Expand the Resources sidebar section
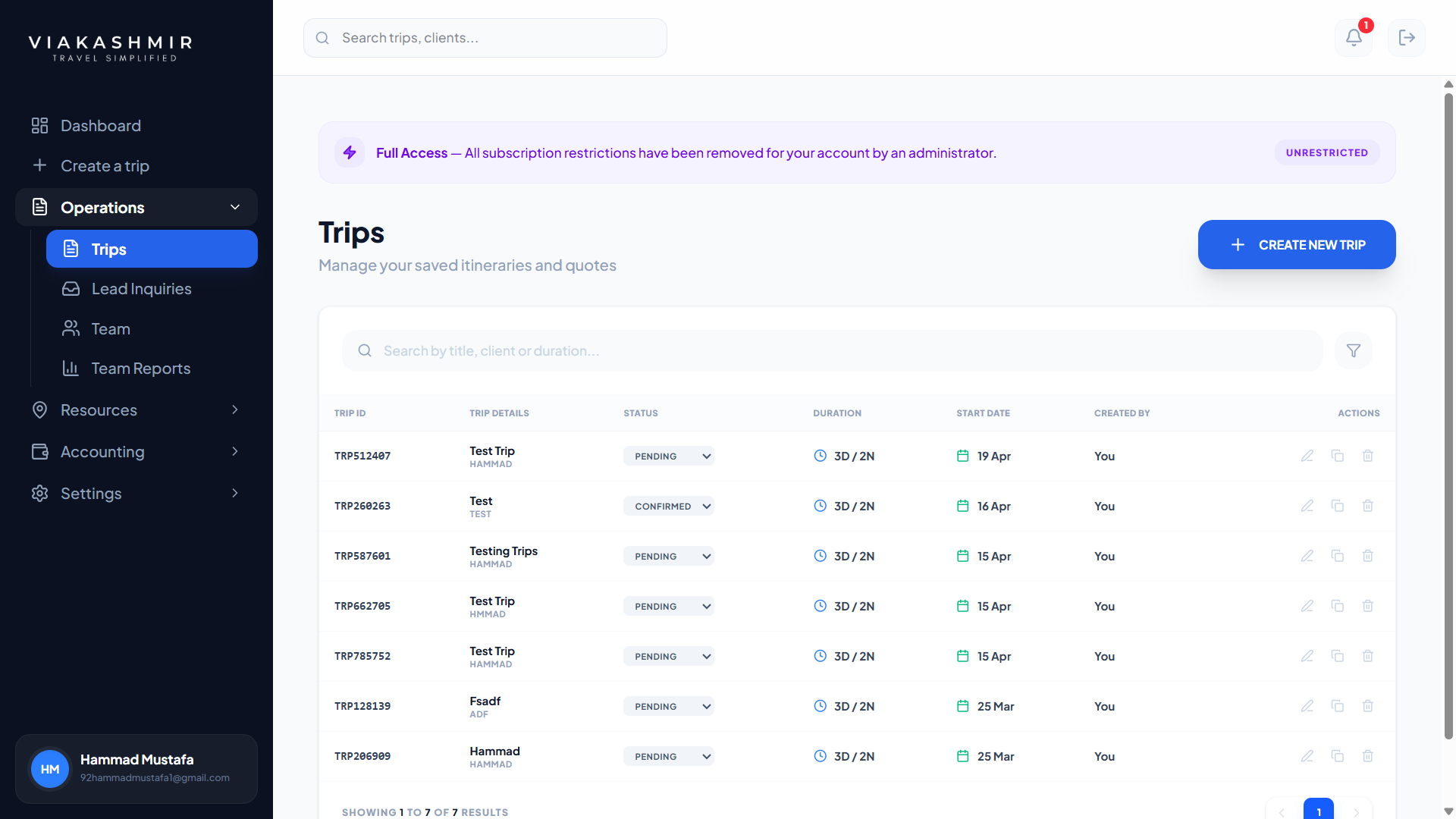 [136, 409]
